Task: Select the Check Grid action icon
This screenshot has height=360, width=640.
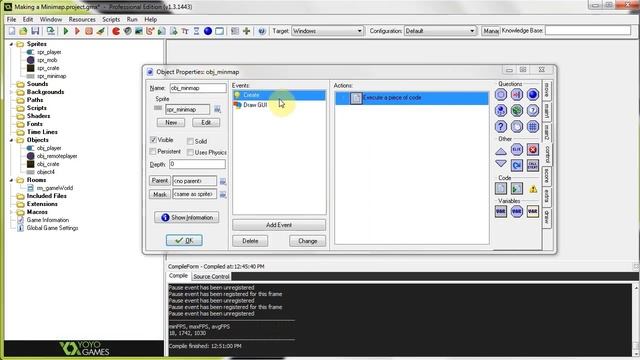Action: tap(533, 127)
